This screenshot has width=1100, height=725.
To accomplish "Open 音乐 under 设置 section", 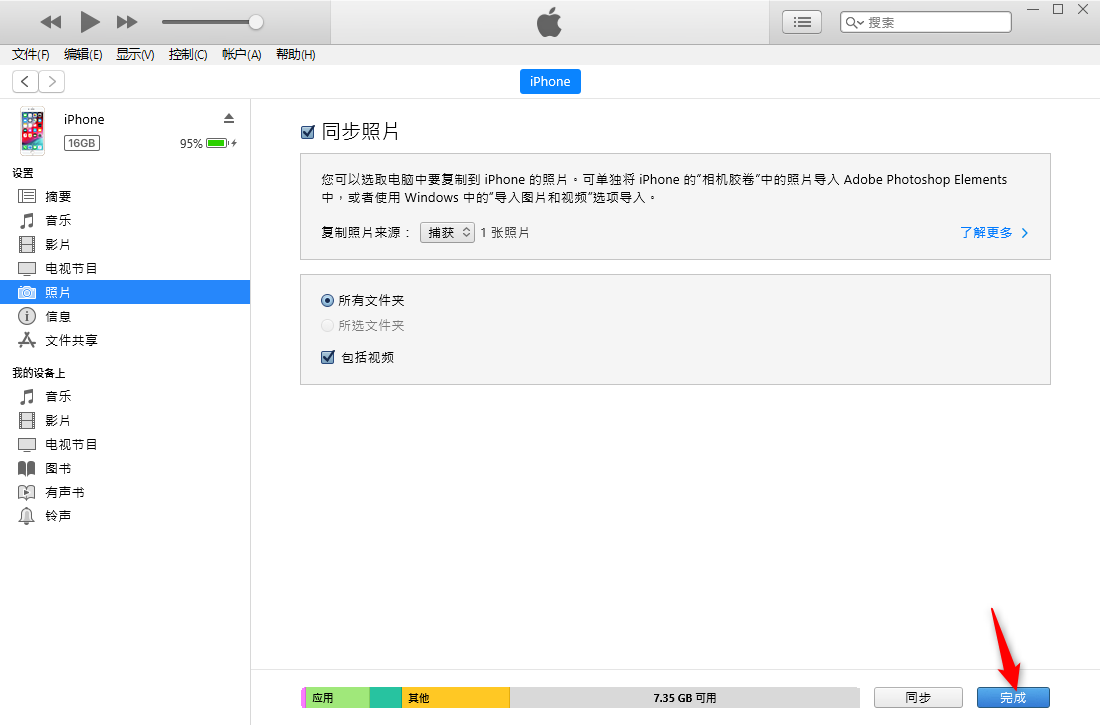I will click(x=125, y=220).
